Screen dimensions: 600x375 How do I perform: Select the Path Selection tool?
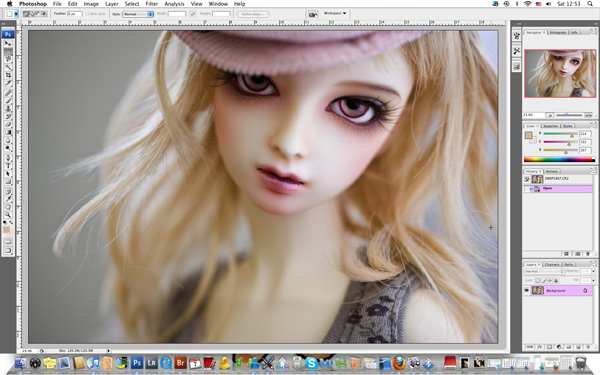[8, 174]
